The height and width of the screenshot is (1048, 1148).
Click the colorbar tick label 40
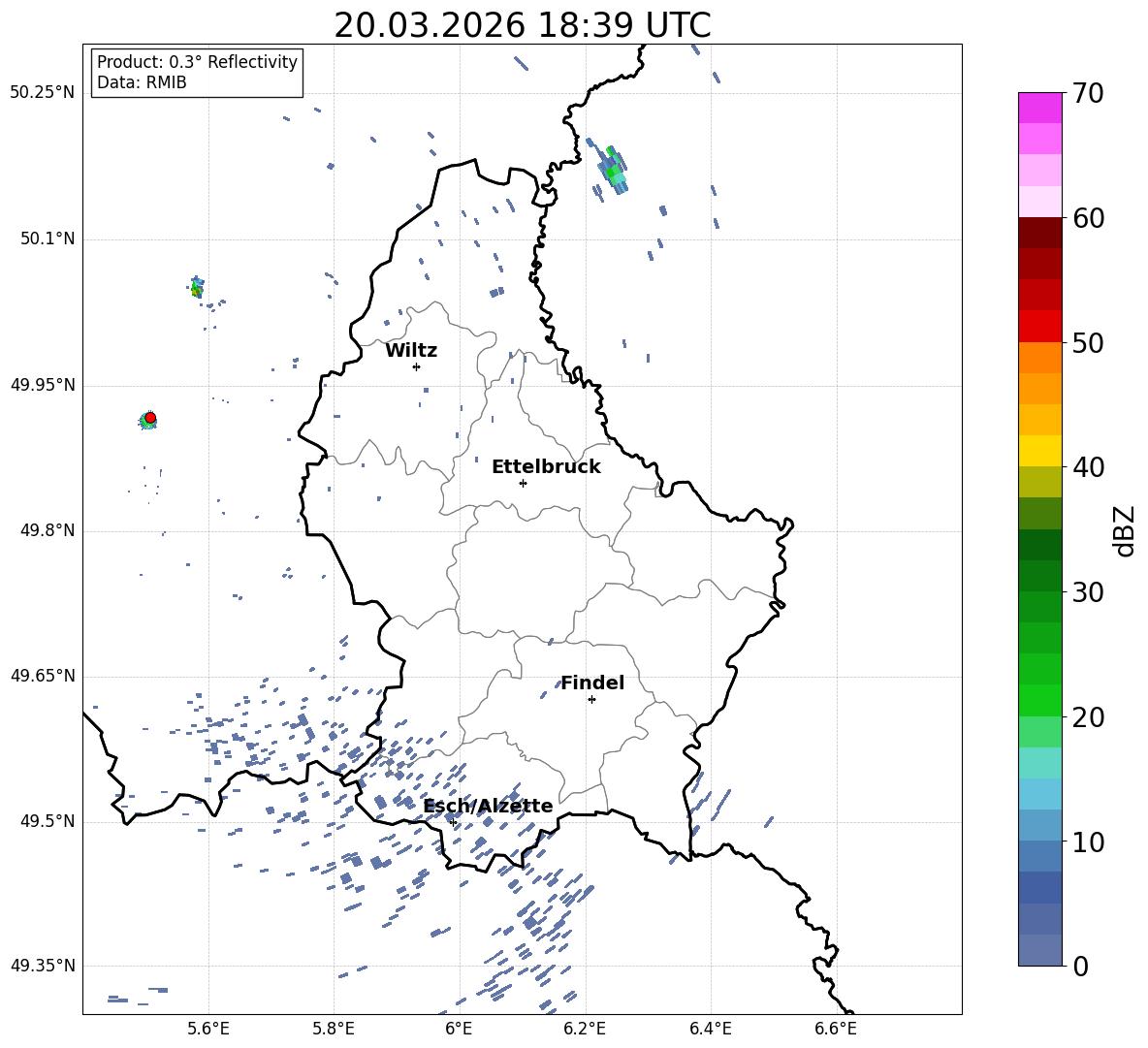pyautogui.click(x=1089, y=467)
